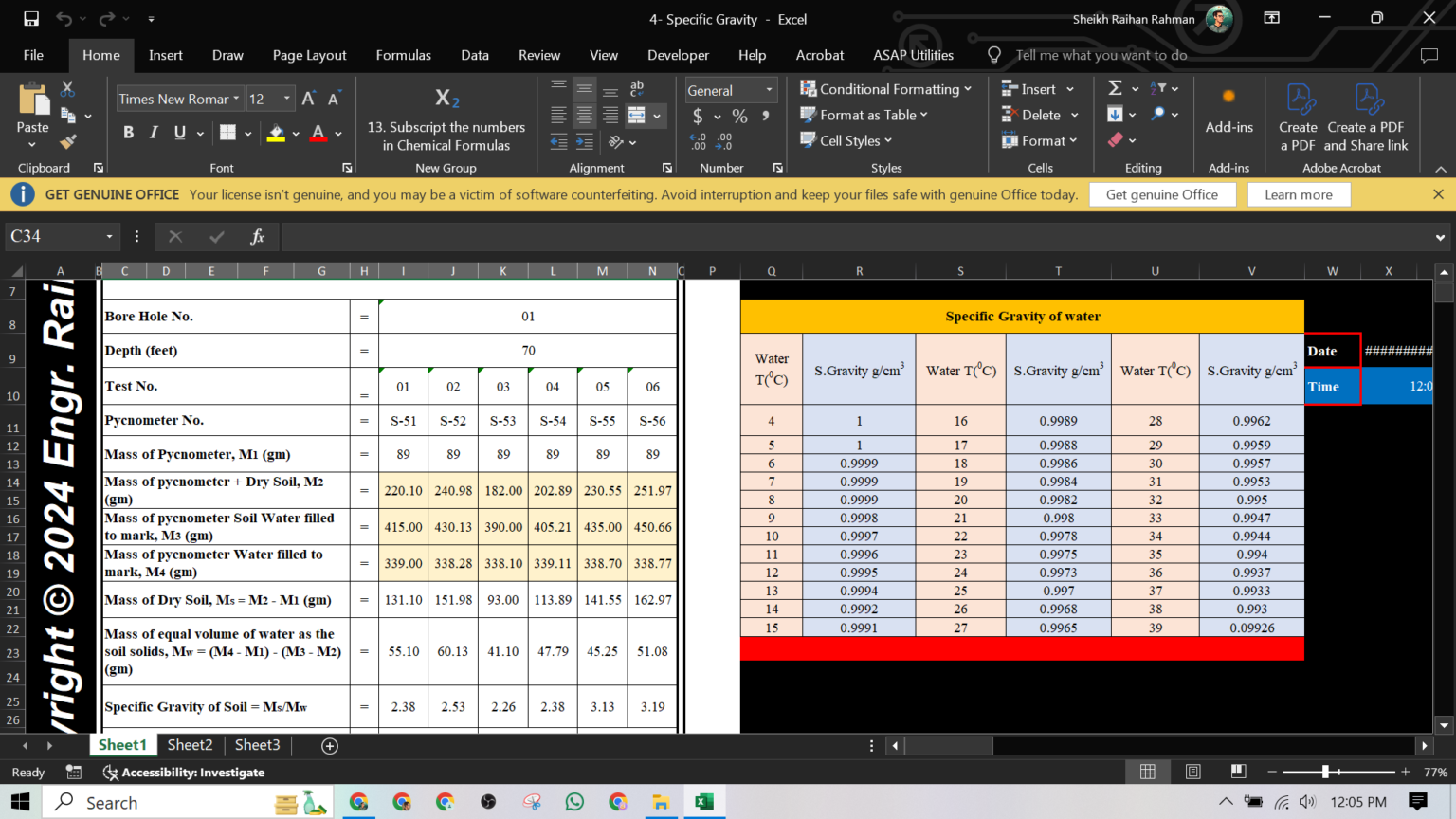The width and height of the screenshot is (1456, 819).
Task: Switch to Page Break Preview in status bar
Action: coord(1238,772)
